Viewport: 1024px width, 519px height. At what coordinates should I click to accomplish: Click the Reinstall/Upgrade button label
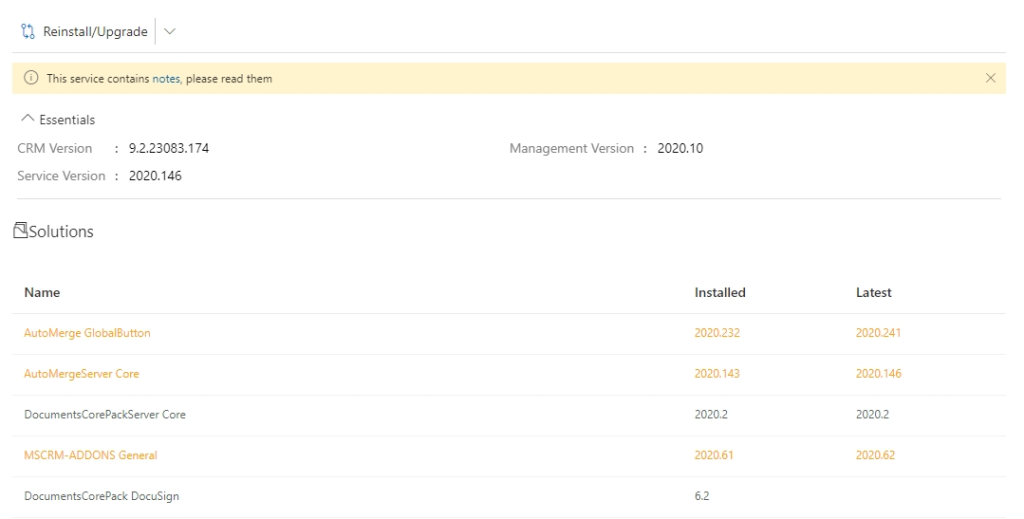pos(95,31)
